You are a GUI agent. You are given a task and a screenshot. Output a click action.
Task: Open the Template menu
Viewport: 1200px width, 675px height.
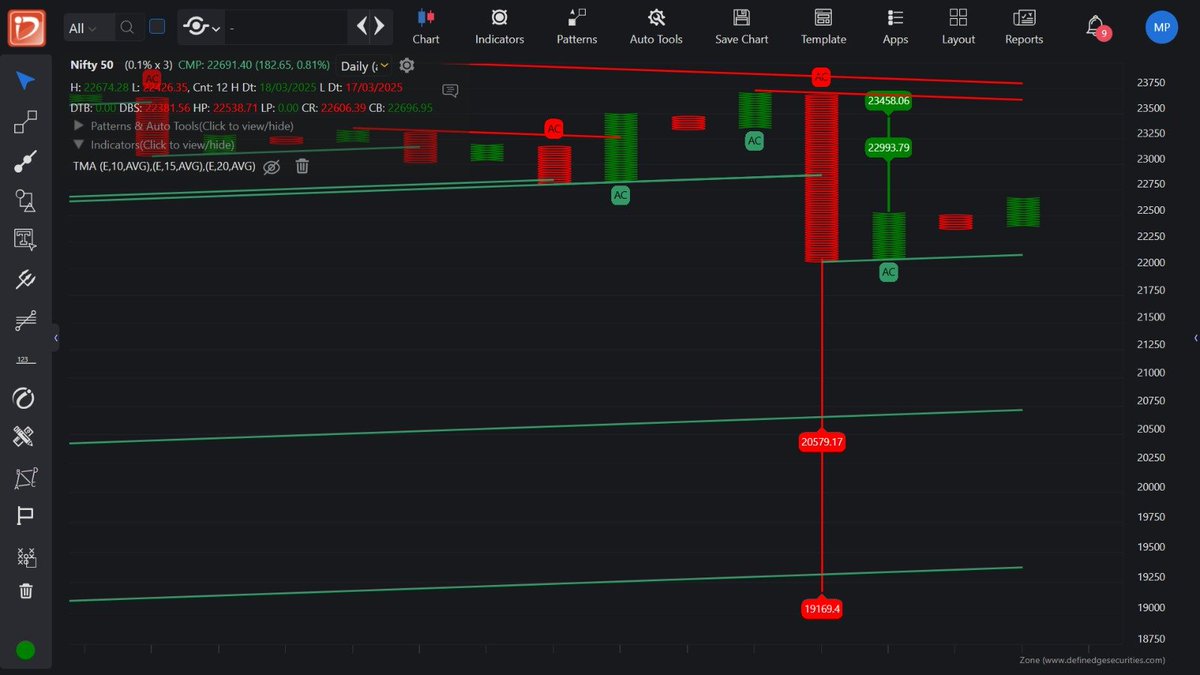tap(823, 27)
